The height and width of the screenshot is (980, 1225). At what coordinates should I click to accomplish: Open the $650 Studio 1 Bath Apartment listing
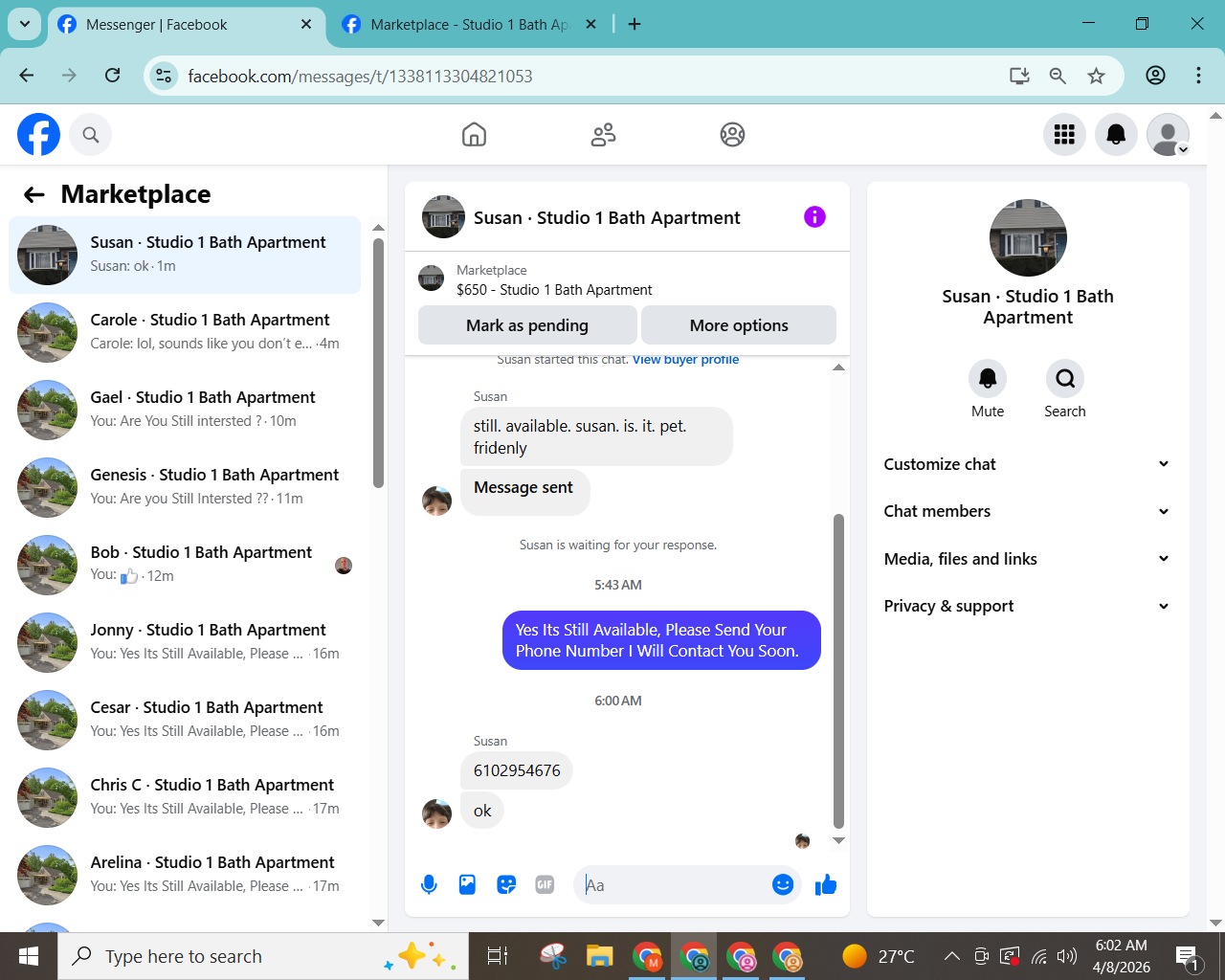click(554, 290)
